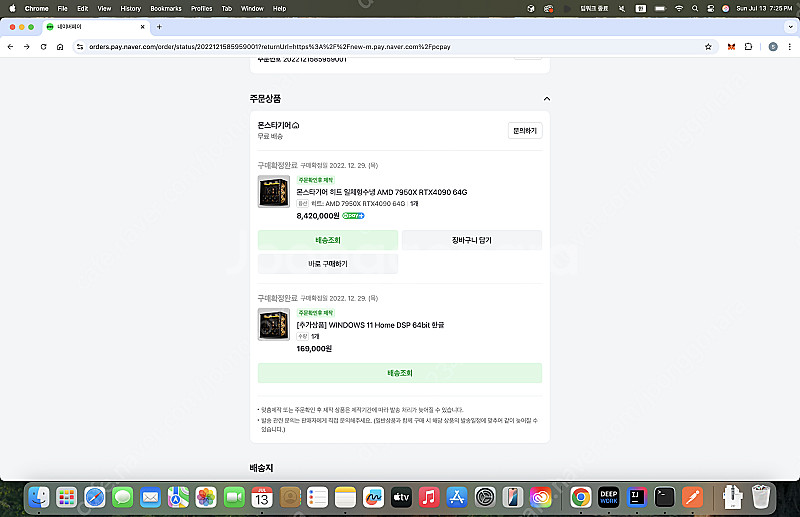Open Maps from the dock
This screenshot has width=800, height=517.
click(x=178, y=497)
